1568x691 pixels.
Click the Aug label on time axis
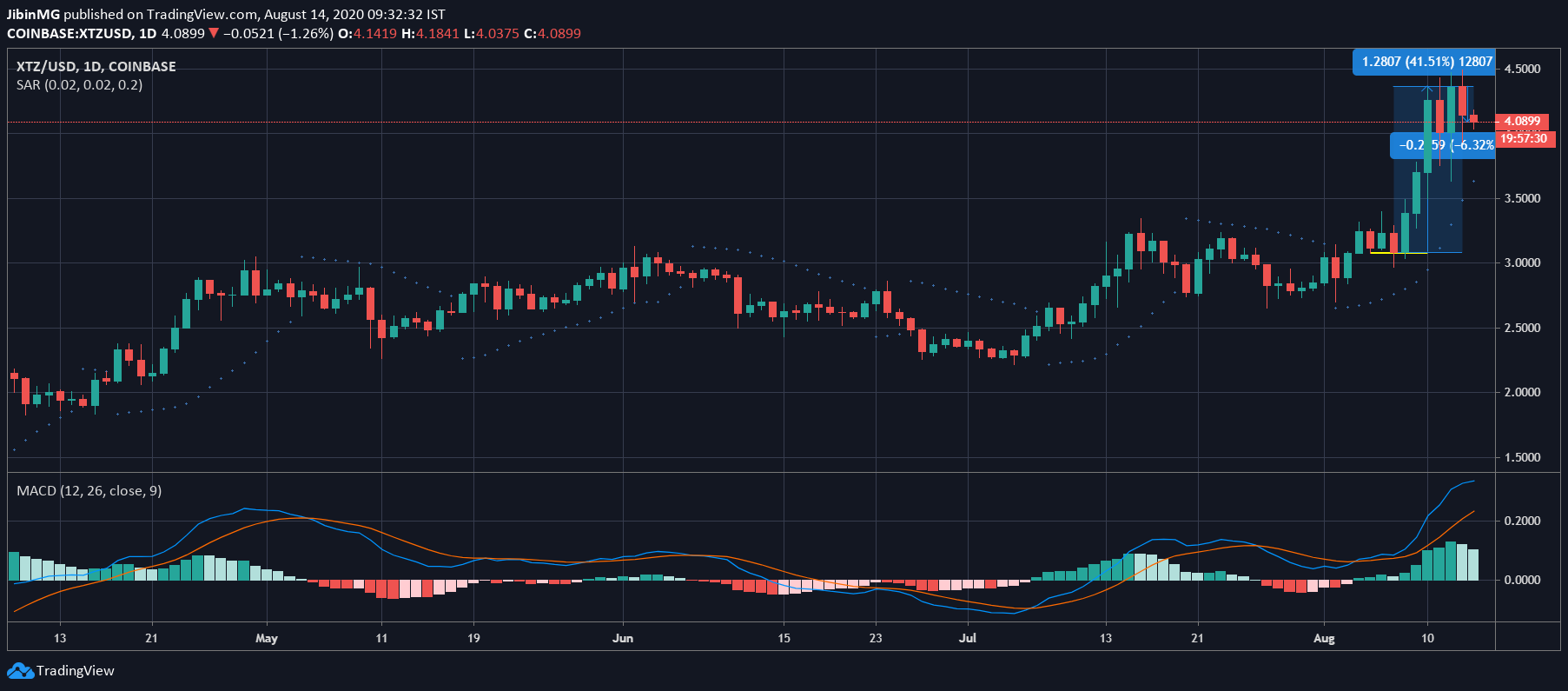[1324, 638]
